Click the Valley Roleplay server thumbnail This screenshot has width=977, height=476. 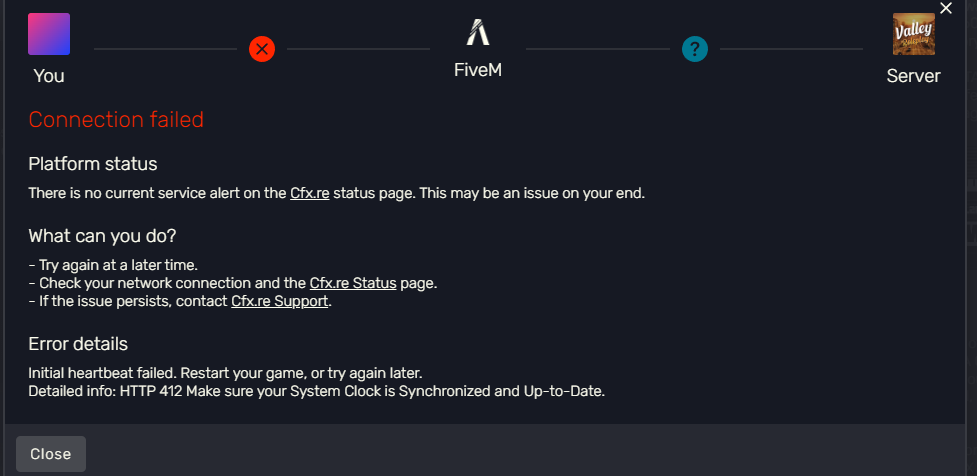pos(913,34)
